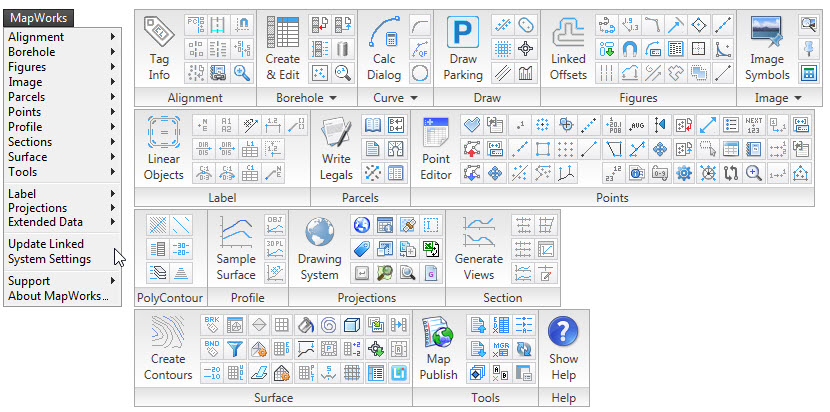Click the Li icon in Surface panel

pyautogui.click(x=399, y=372)
